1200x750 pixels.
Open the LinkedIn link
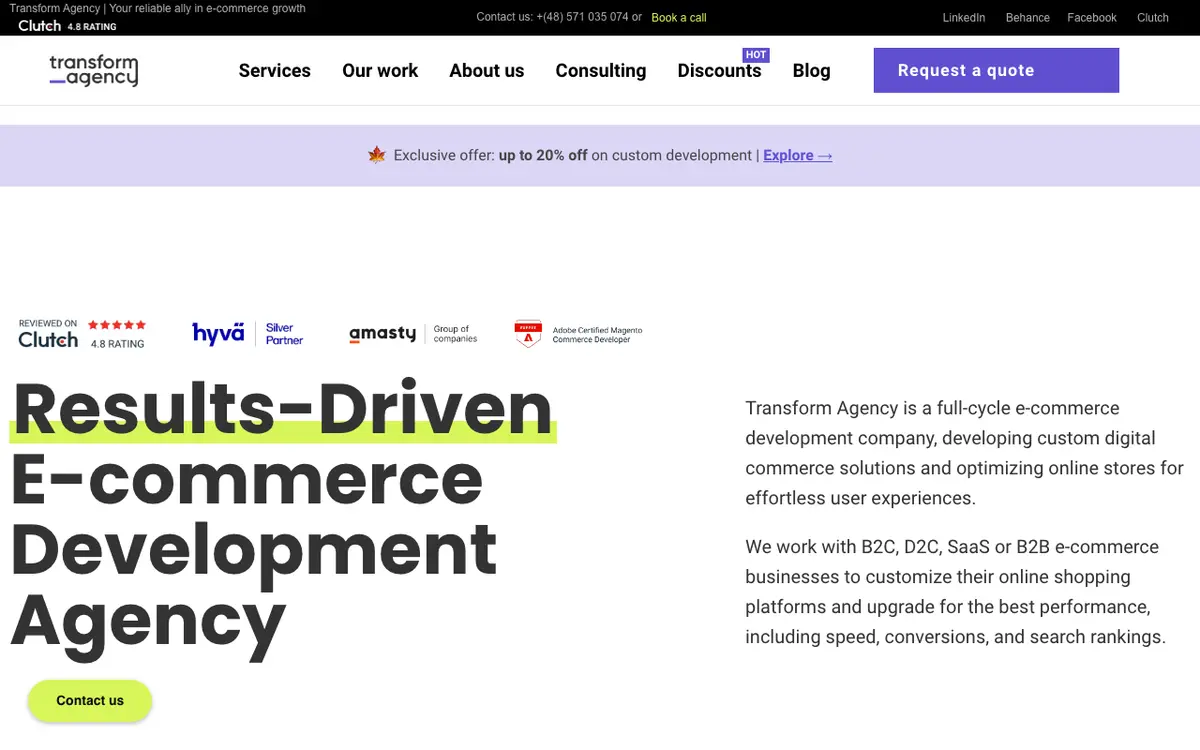point(964,18)
